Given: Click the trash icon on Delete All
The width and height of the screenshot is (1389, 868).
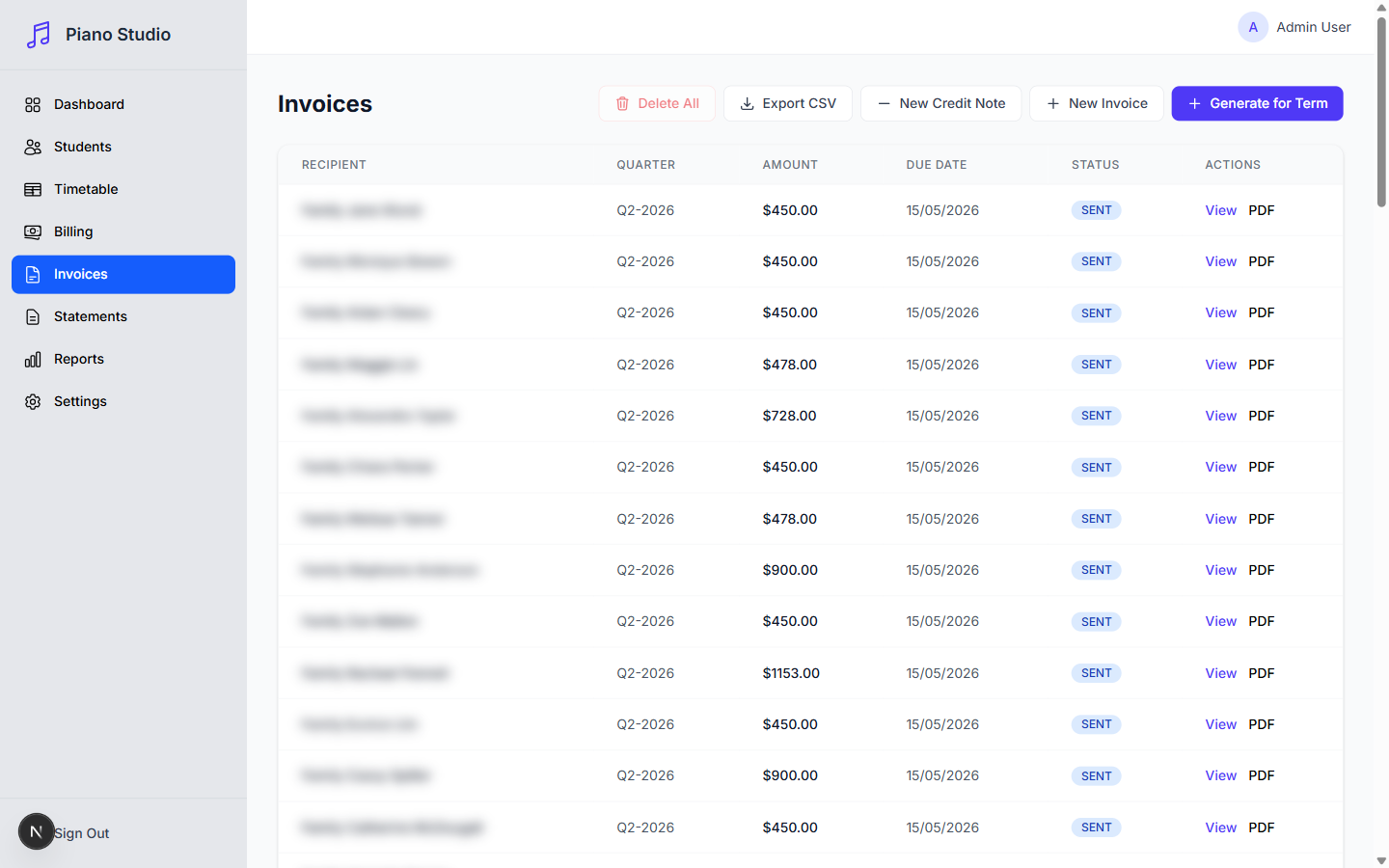Looking at the screenshot, I should pyautogui.click(x=622, y=103).
